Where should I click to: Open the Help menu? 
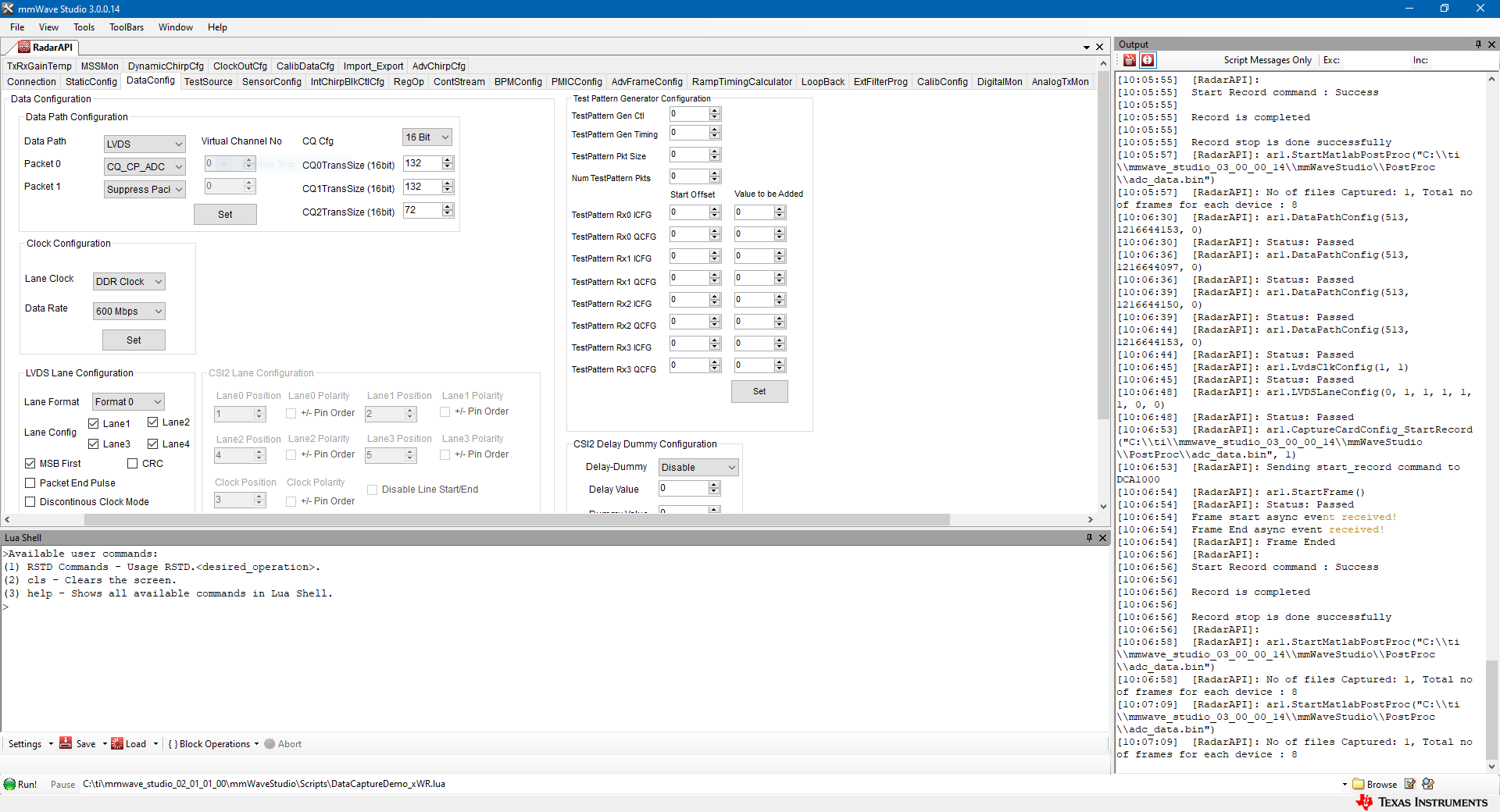point(217,27)
